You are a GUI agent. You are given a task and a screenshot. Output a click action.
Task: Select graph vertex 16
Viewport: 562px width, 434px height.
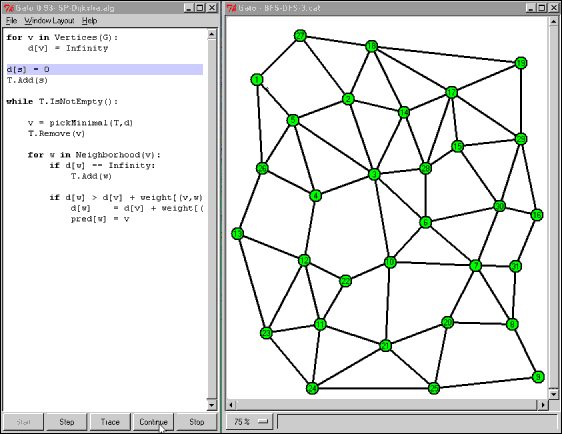click(x=537, y=215)
